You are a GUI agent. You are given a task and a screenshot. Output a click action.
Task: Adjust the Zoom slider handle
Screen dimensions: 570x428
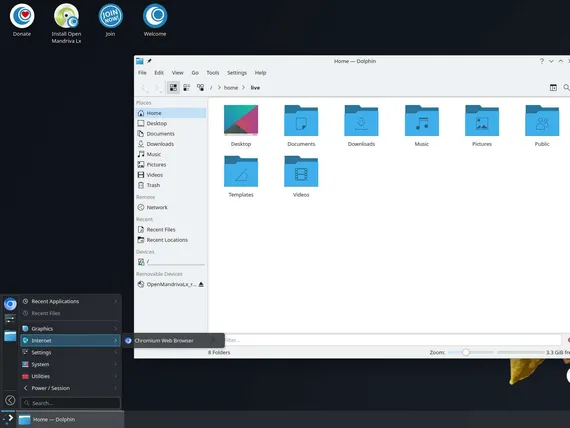tap(466, 352)
